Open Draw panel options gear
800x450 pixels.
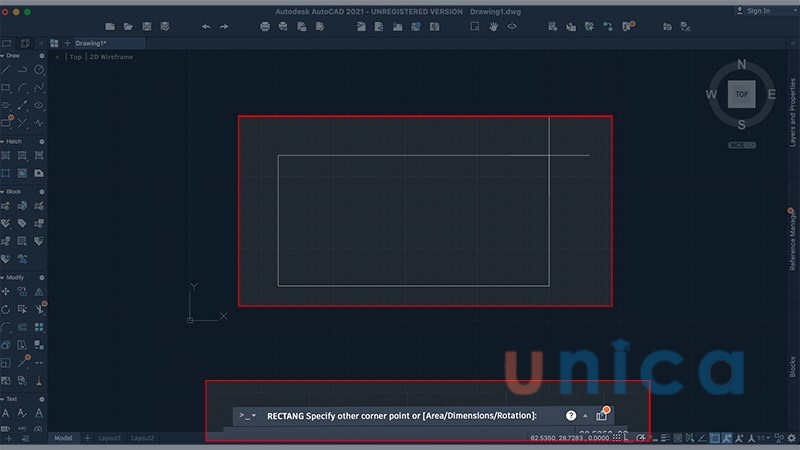click(42, 56)
